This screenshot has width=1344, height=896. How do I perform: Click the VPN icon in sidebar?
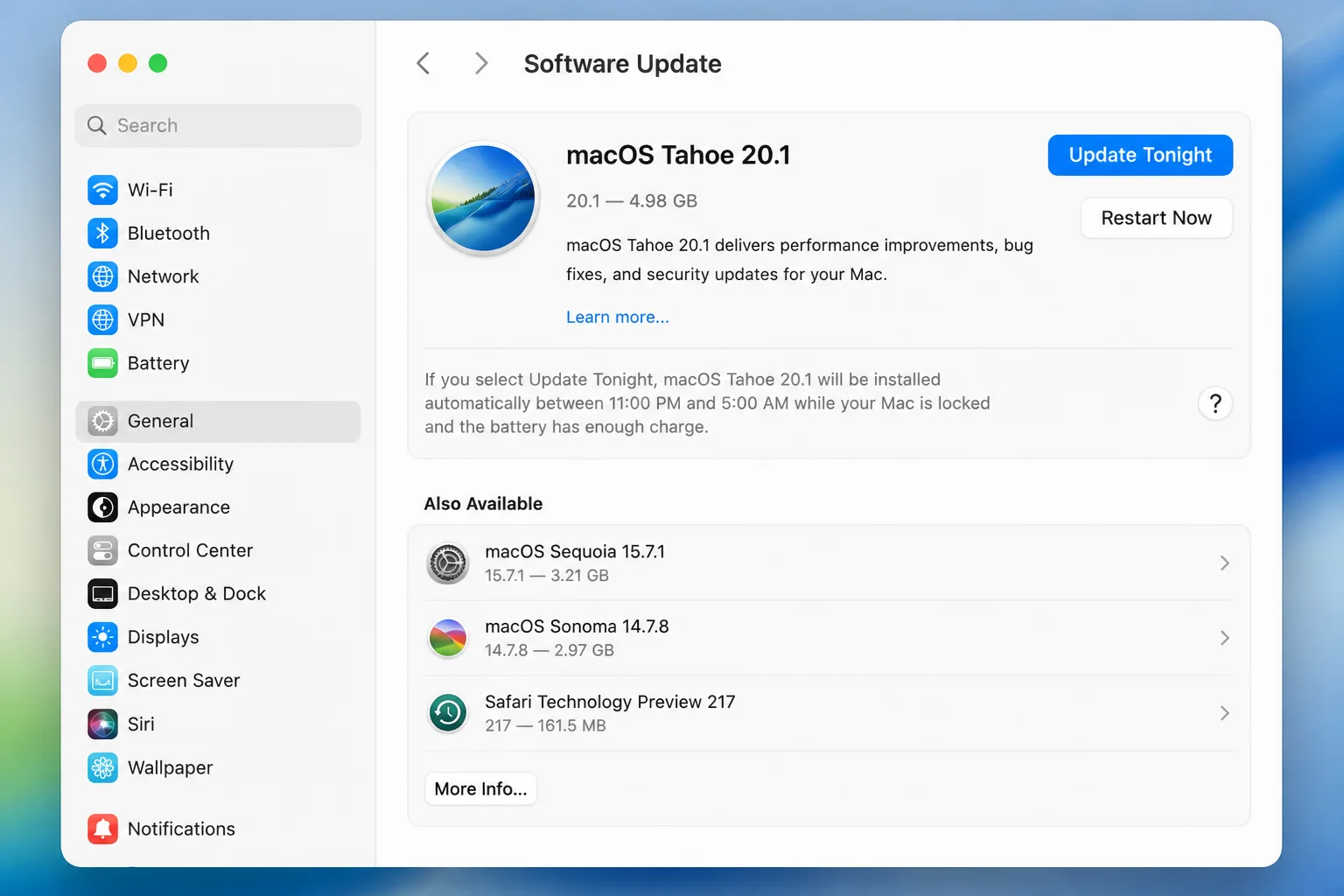point(102,319)
